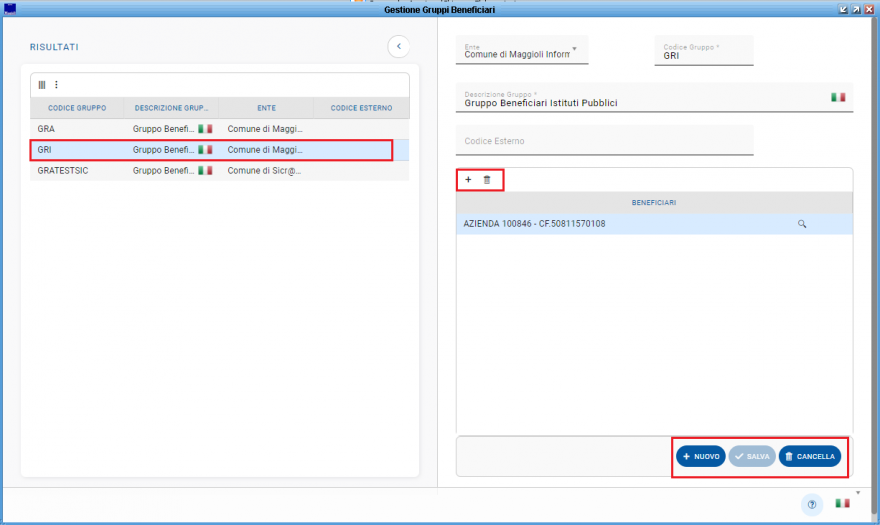Screen dimensions: 880x525
Task: Click the column chooser icon above results
Action: coord(42,85)
